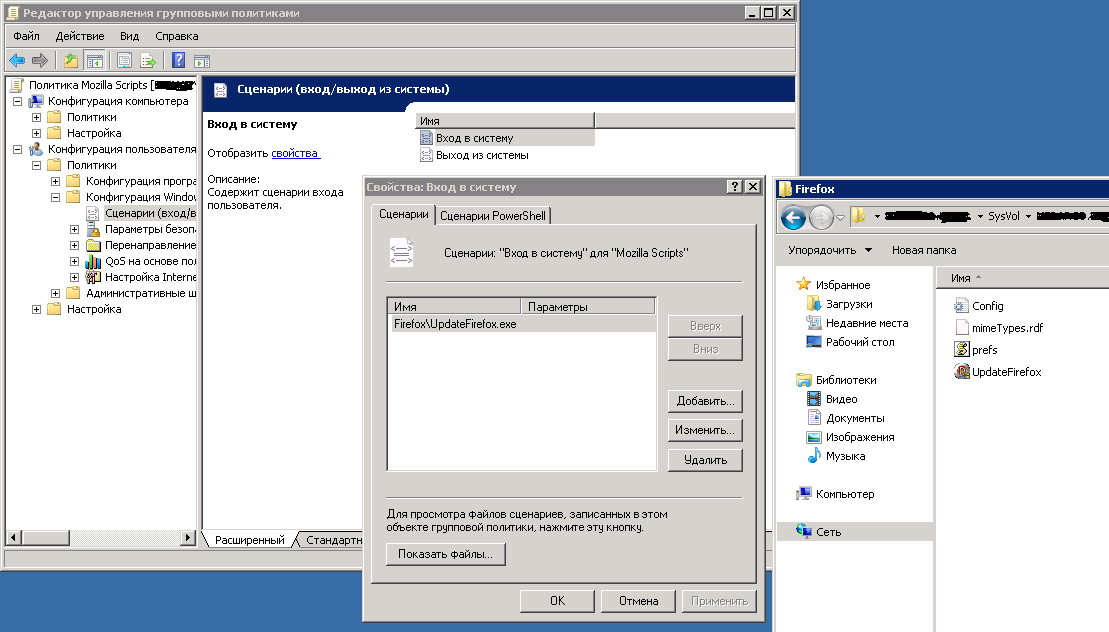Click the Добавить... button
Viewport: 1109px width, 632px height.
pos(705,401)
